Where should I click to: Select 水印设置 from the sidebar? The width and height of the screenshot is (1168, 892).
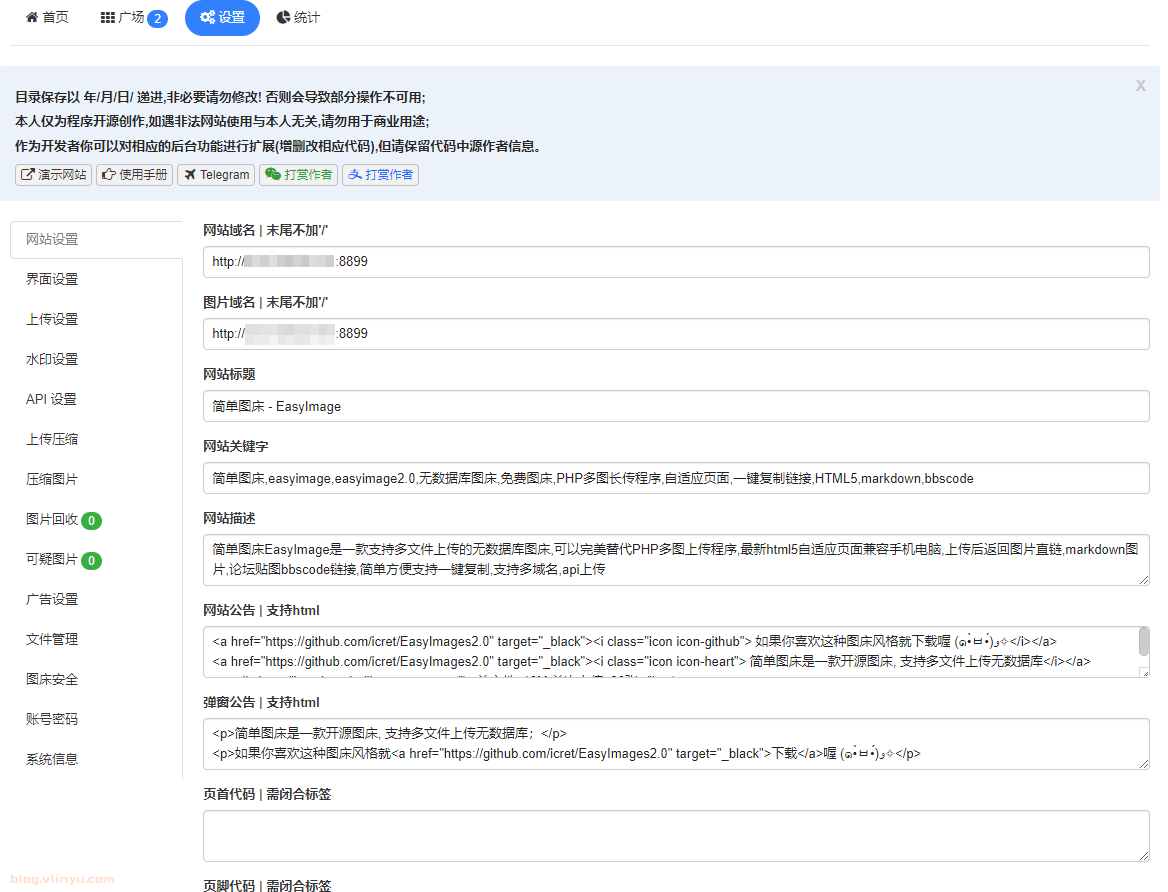click(x=52, y=359)
